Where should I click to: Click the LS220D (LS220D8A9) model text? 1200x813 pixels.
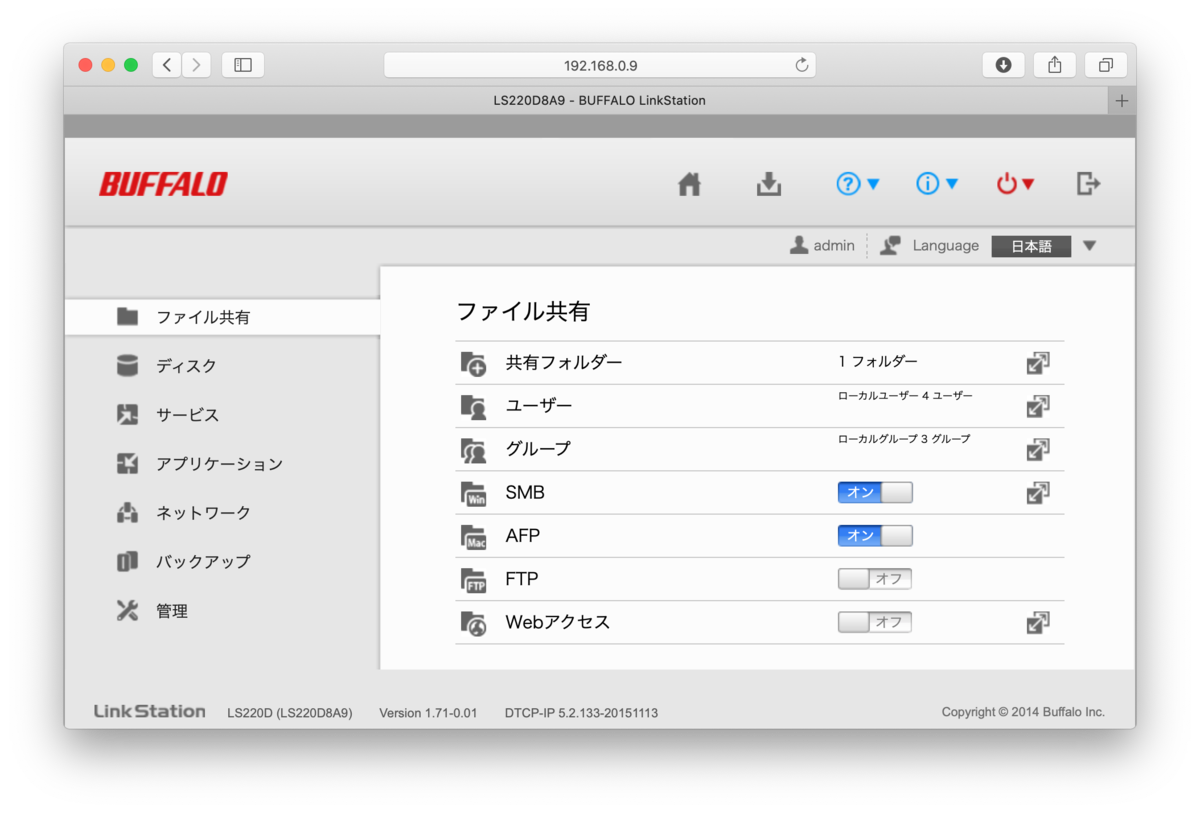pyautogui.click(x=290, y=713)
